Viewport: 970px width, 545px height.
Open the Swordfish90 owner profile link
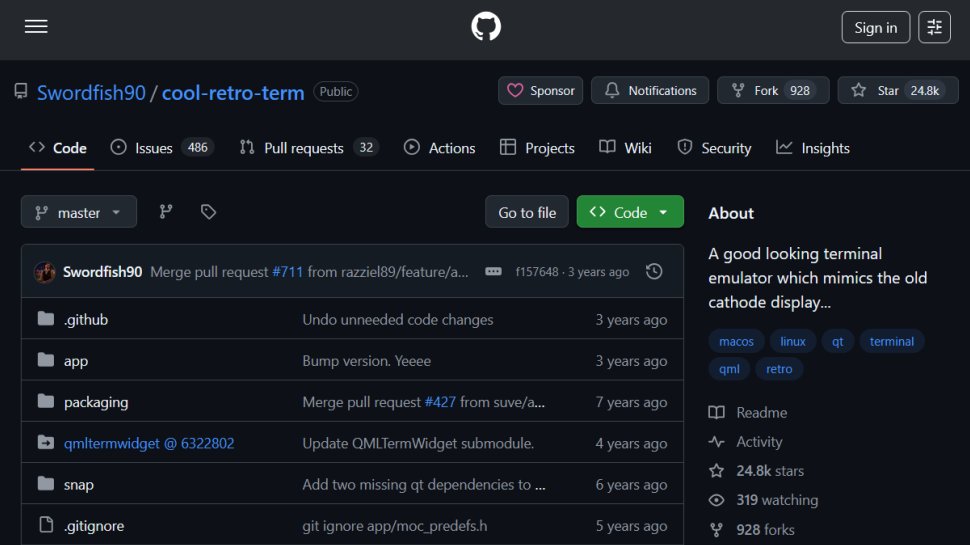click(91, 92)
